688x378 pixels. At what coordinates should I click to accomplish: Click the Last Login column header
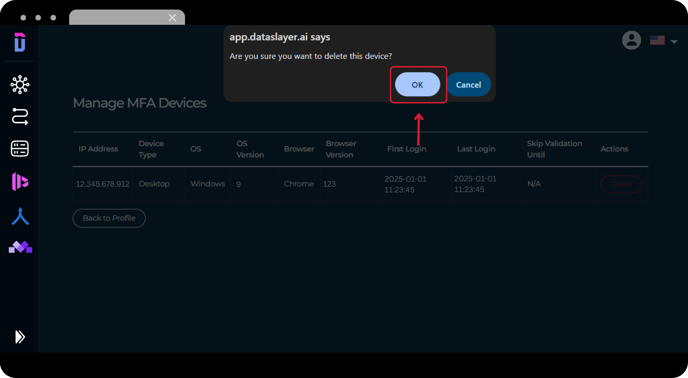(x=476, y=149)
